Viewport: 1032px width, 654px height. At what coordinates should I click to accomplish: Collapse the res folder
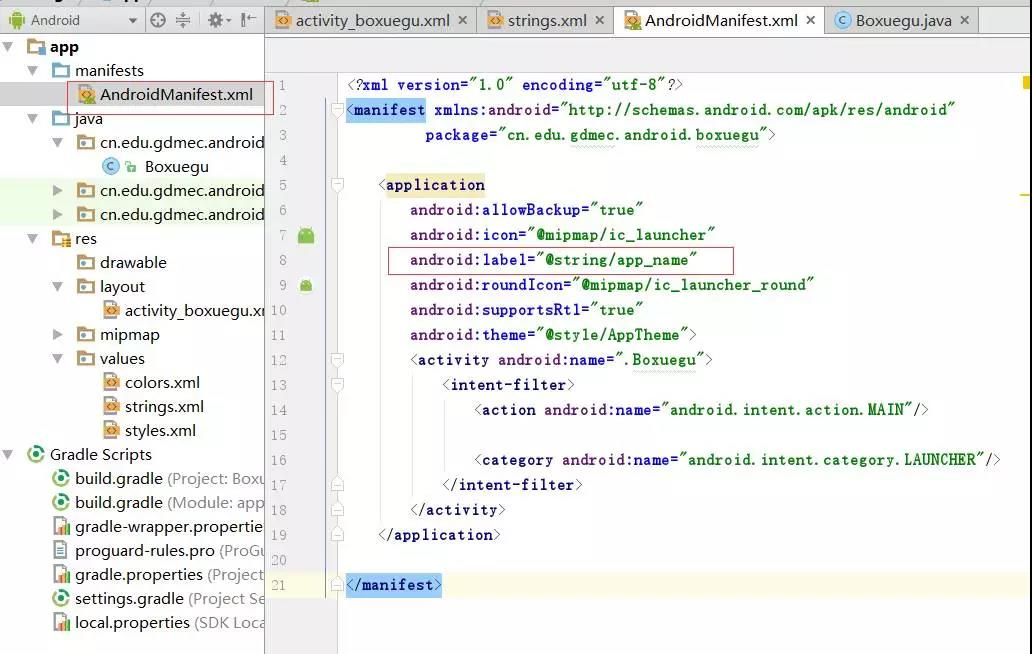33,238
